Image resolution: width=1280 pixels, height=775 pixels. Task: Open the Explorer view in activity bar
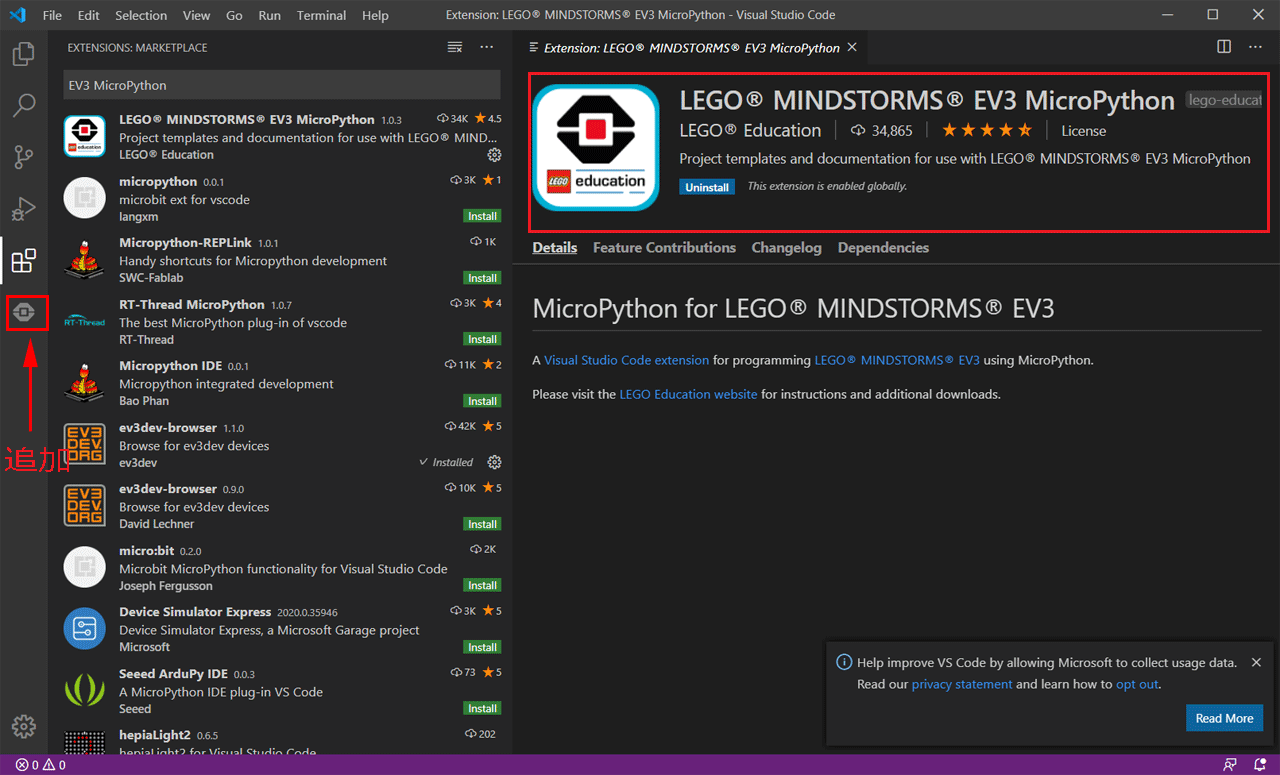[23, 53]
